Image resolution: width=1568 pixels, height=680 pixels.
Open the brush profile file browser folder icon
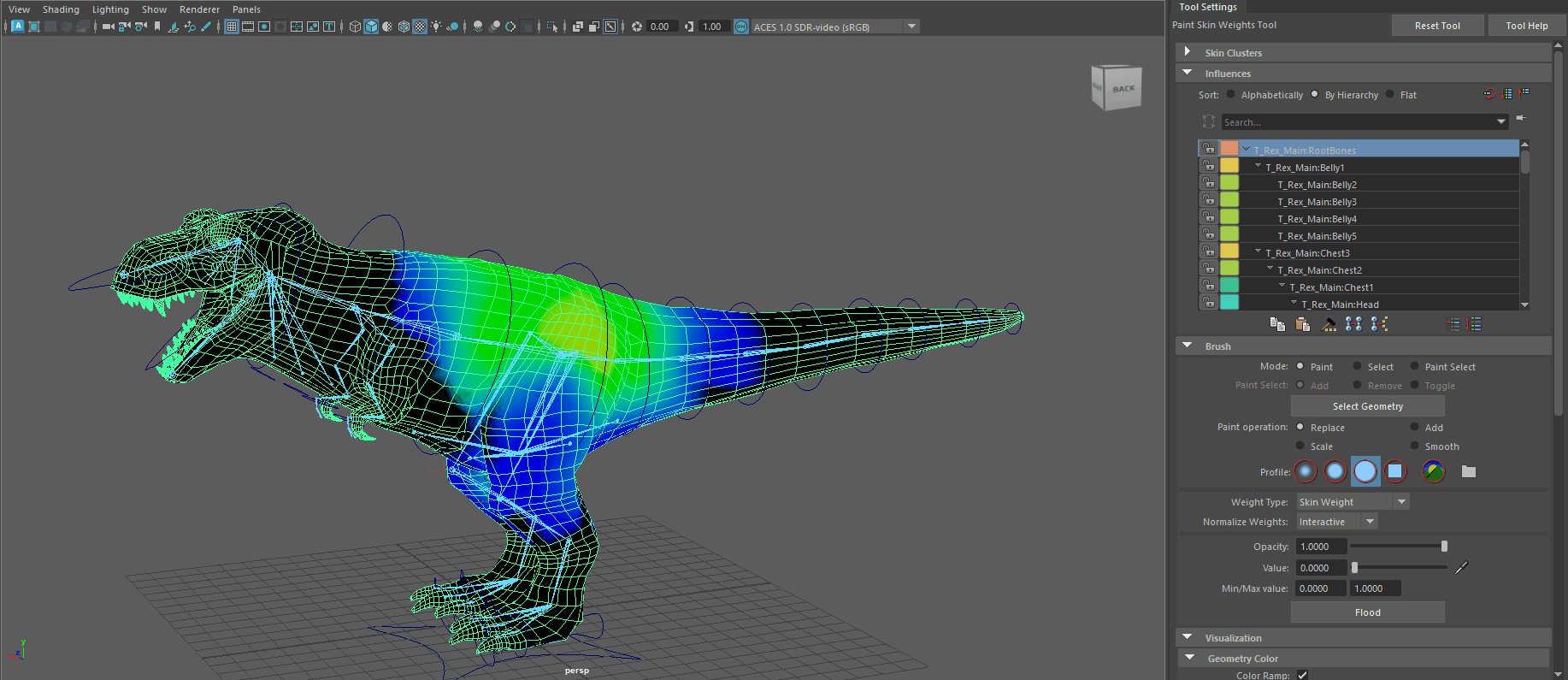1469,471
